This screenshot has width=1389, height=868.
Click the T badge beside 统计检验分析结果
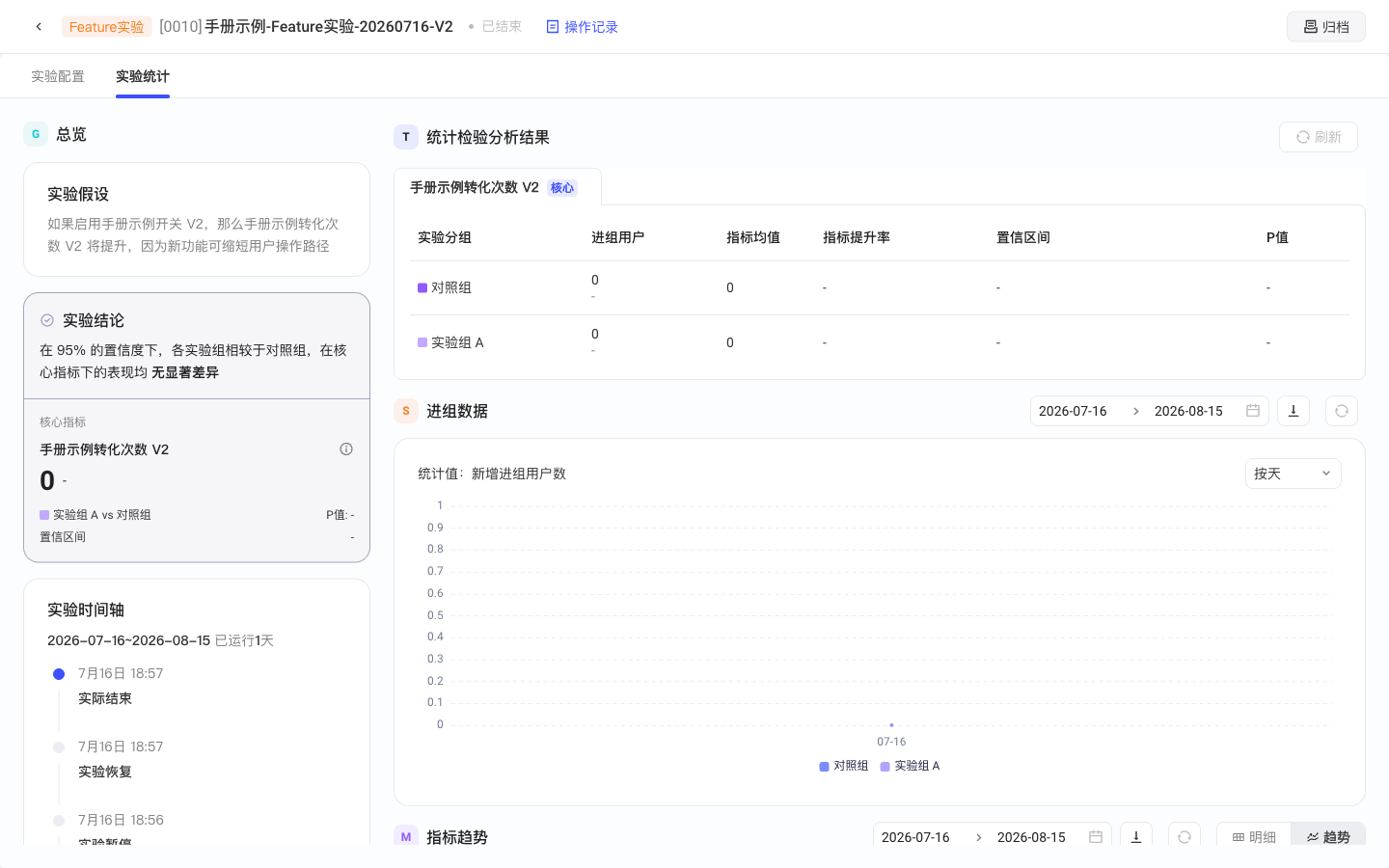tap(406, 137)
